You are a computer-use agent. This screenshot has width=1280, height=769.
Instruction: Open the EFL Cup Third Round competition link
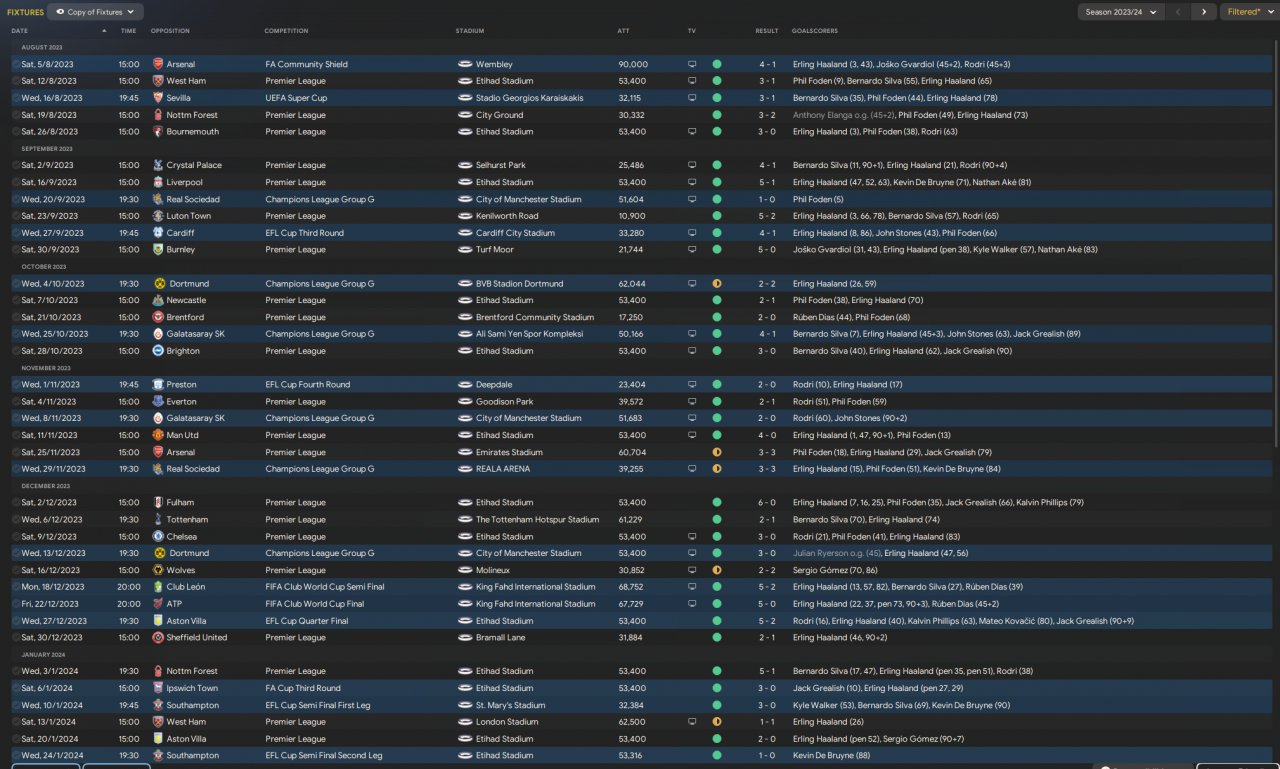pos(304,233)
